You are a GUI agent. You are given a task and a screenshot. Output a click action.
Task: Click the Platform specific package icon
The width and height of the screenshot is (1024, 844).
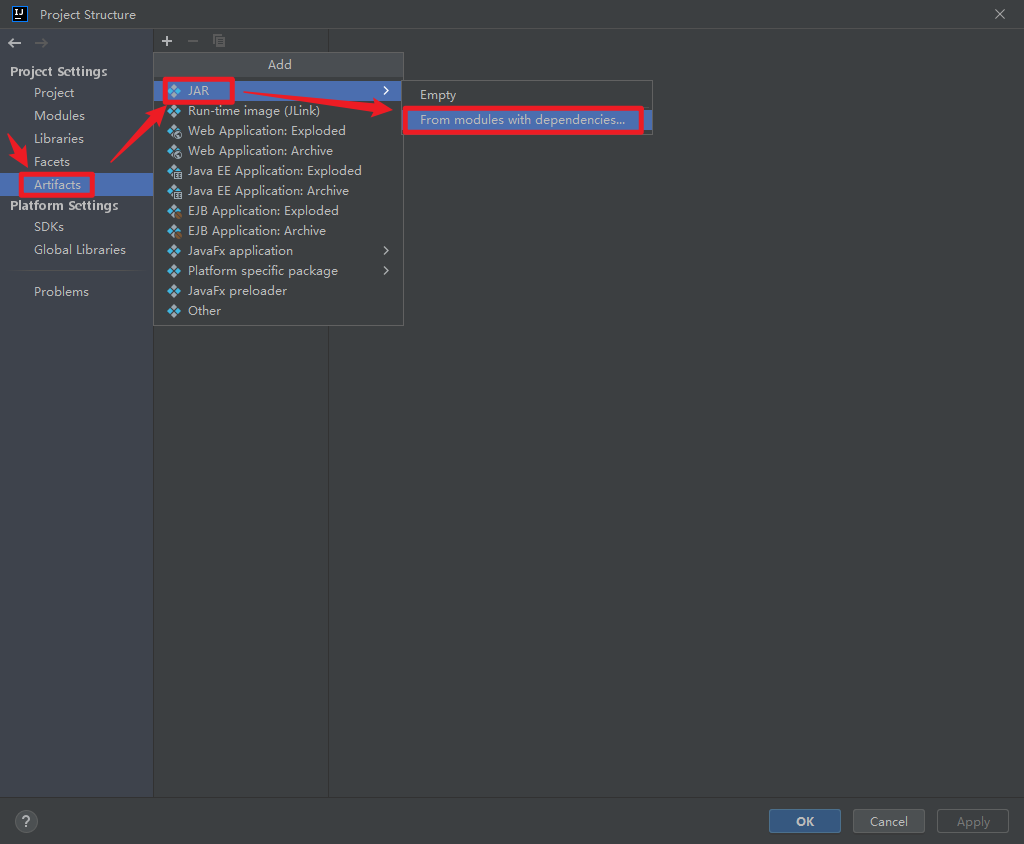174,271
